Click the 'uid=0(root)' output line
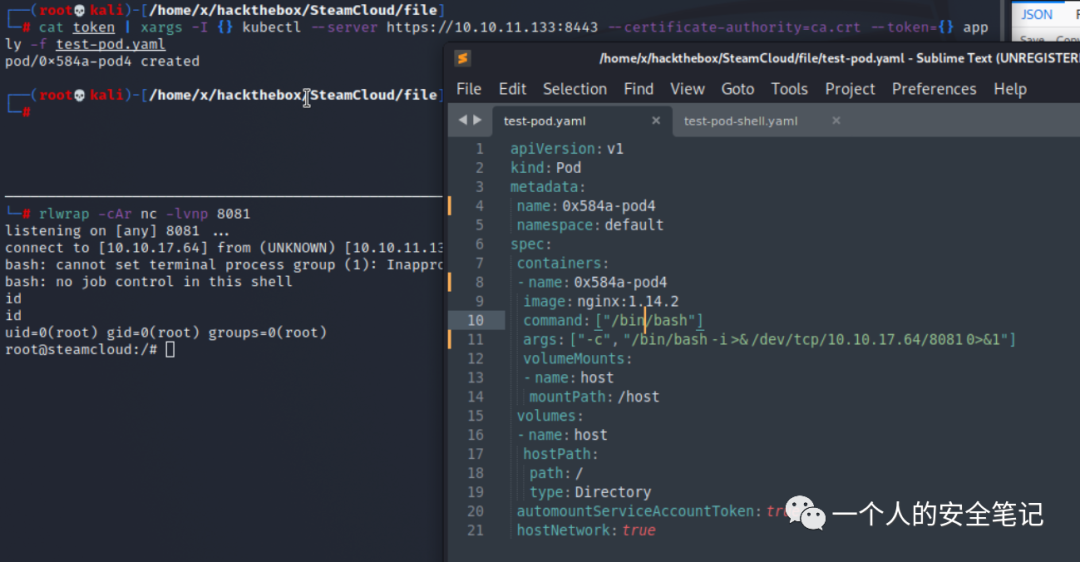The image size is (1080, 562). click(166, 333)
